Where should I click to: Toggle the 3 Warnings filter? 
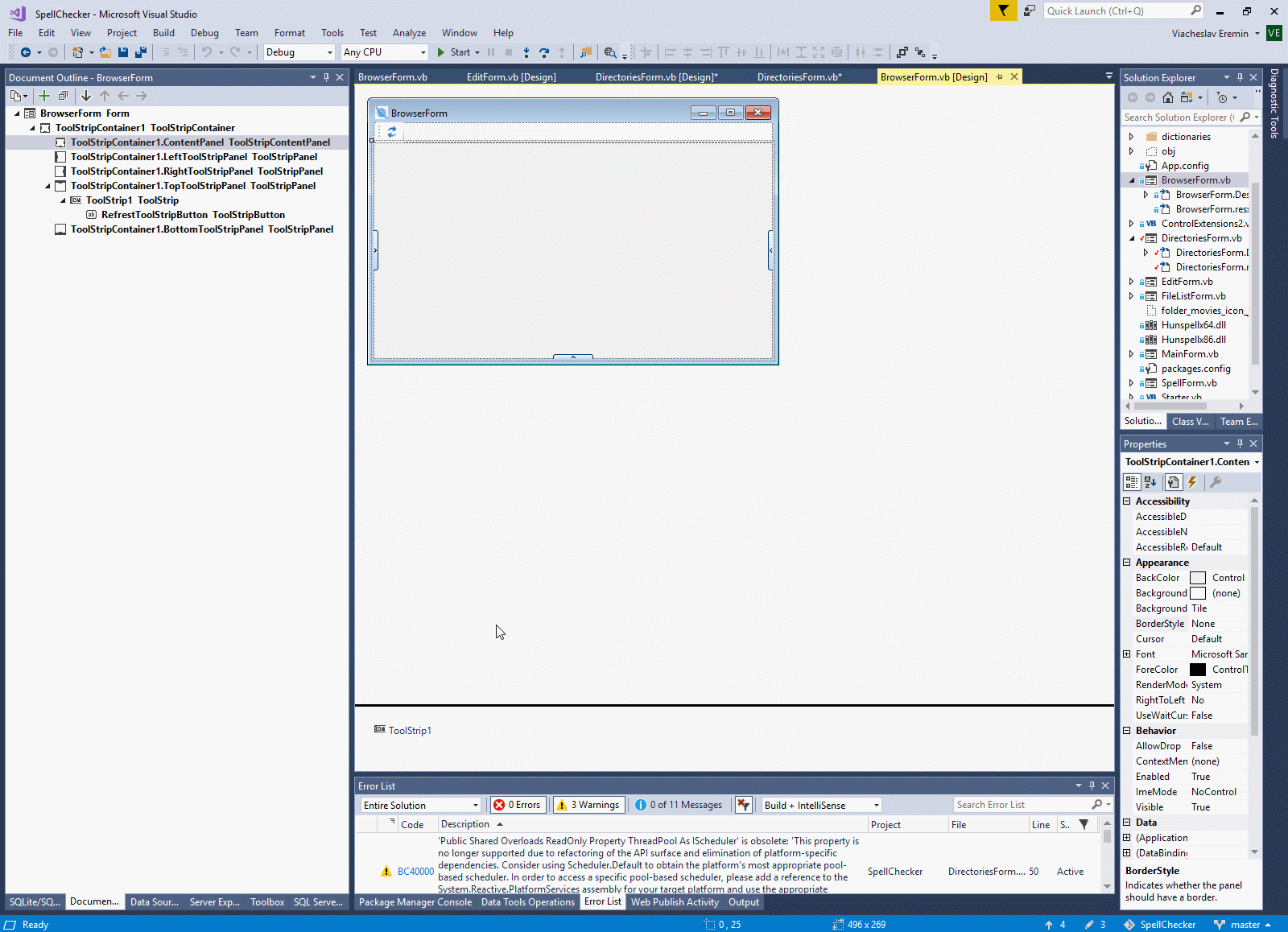pos(589,805)
